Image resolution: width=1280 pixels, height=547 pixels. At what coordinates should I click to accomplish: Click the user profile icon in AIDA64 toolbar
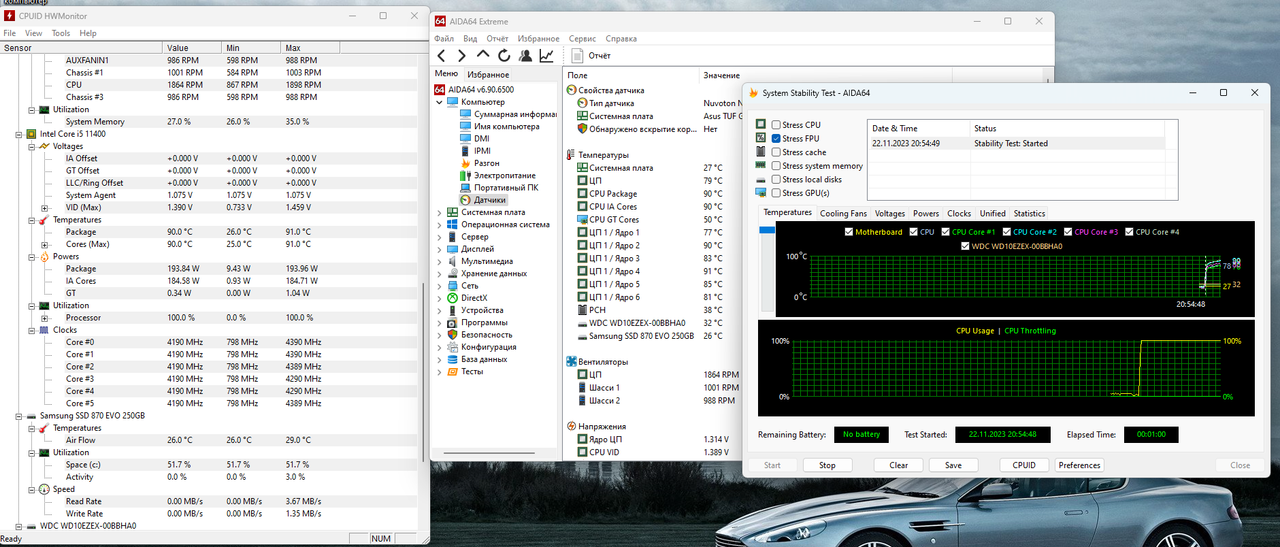[525, 56]
